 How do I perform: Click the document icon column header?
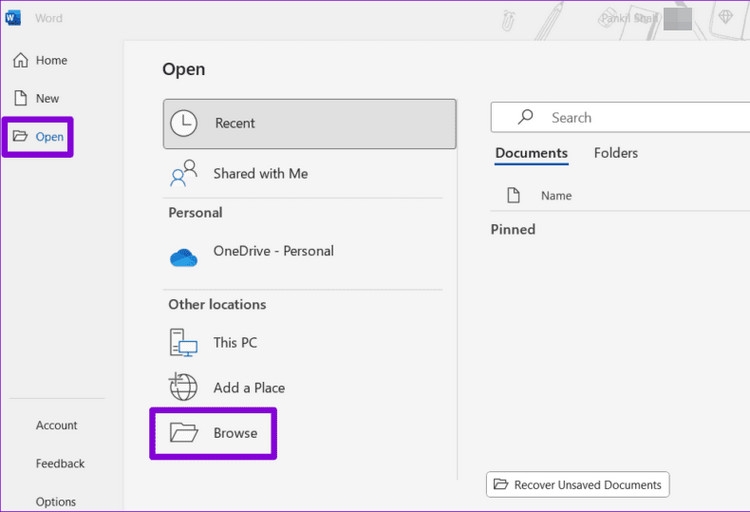tap(513, 195)
